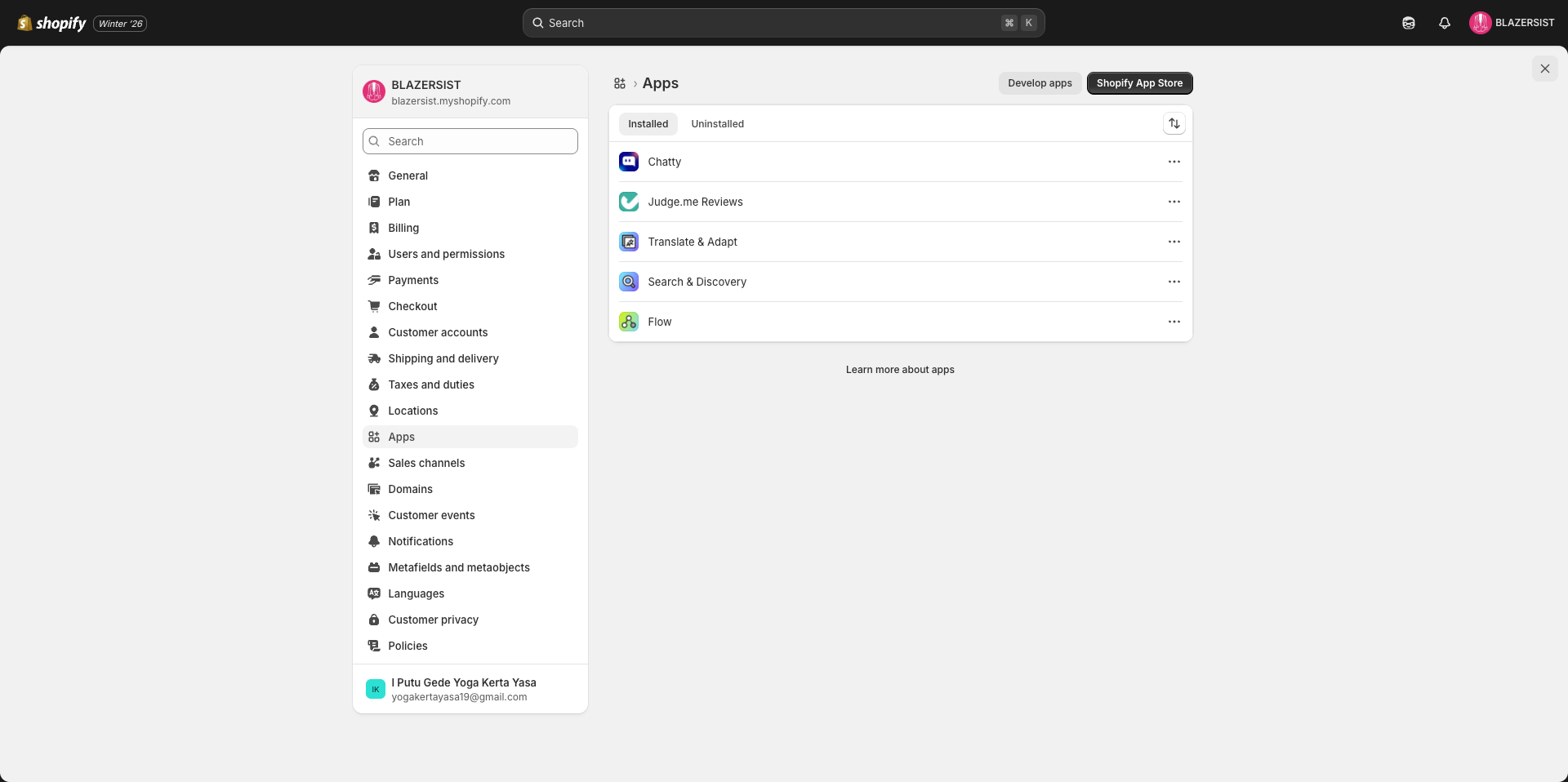Click settings breadcrumb icon beside Apps heading
The image size is (1568, 782).
(620, 83)
